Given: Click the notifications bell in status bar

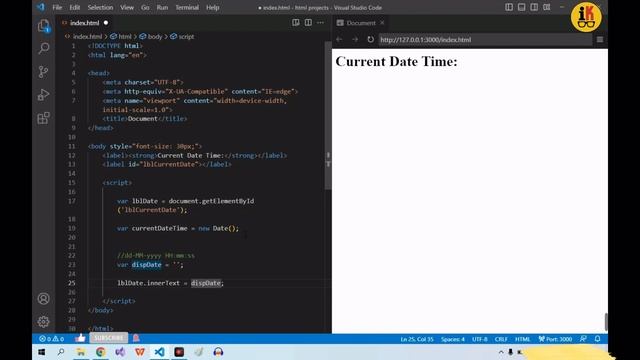Looking at the screenshot, I should (598, 339).
